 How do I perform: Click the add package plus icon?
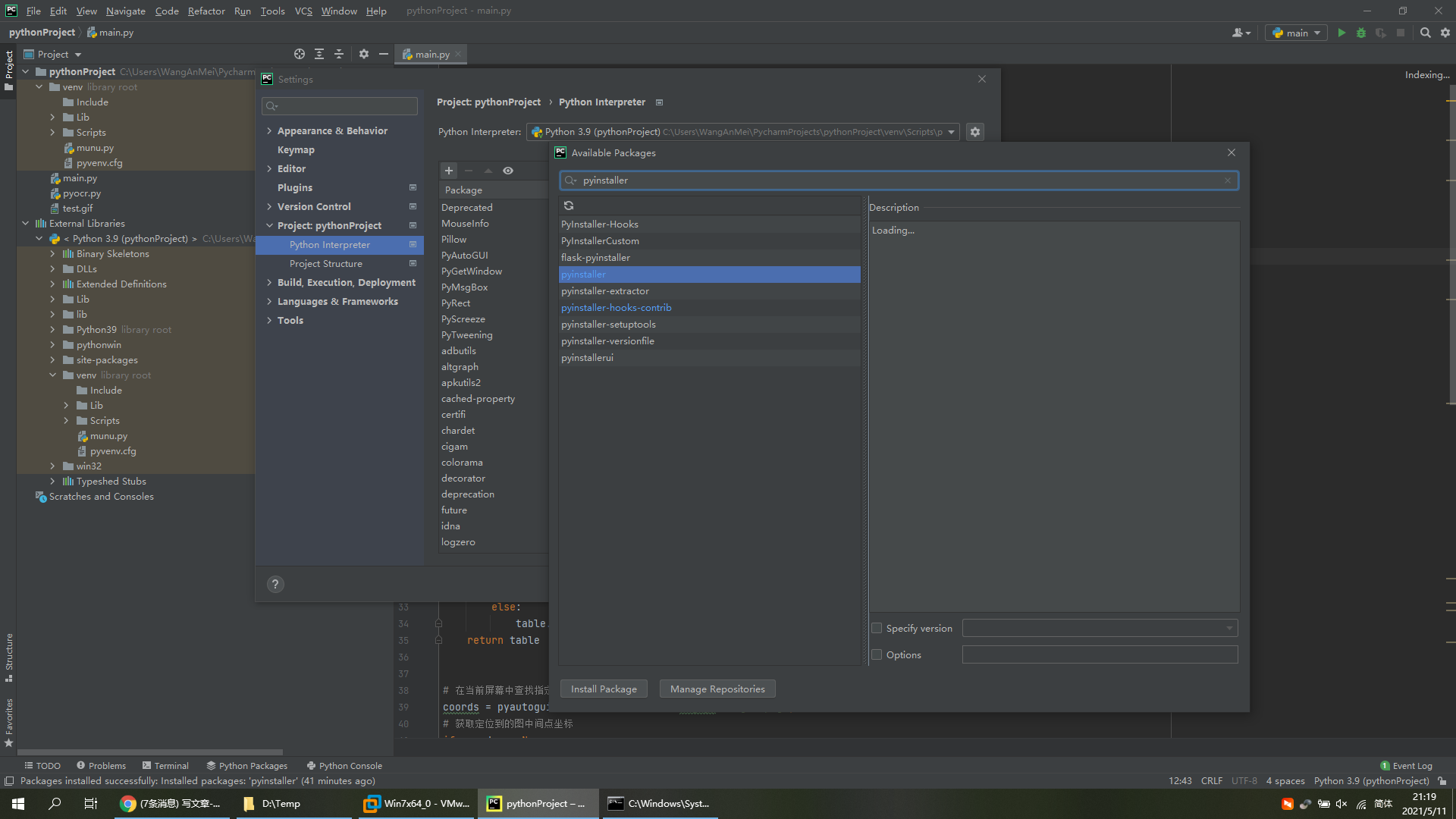(449, 171)
